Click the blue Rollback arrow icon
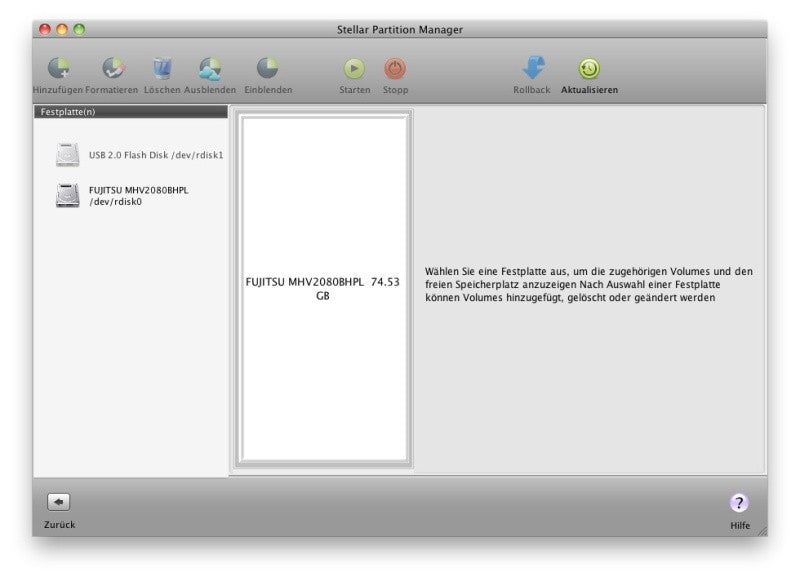The image size is (800, 581). point(533,68)
